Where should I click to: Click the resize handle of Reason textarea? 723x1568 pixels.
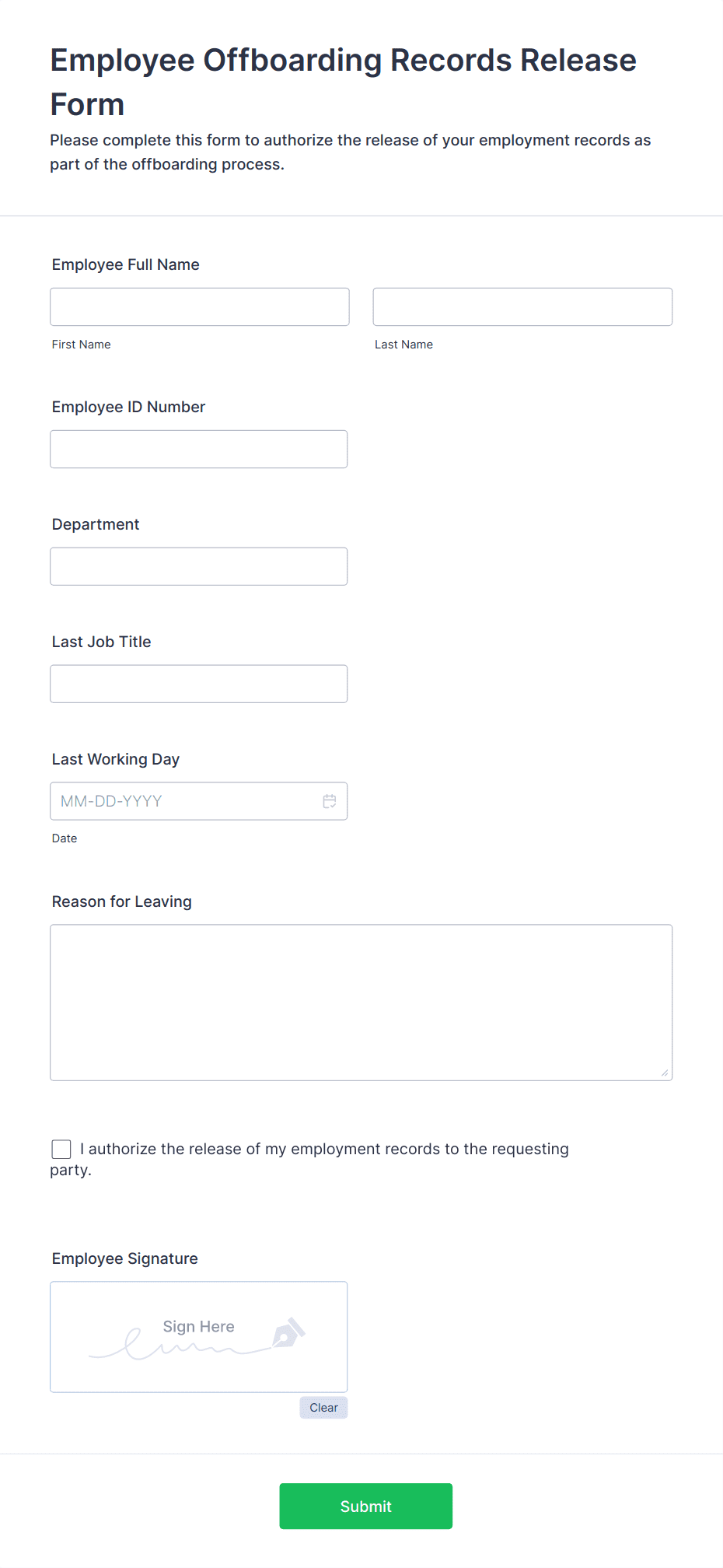[665, 1073]
